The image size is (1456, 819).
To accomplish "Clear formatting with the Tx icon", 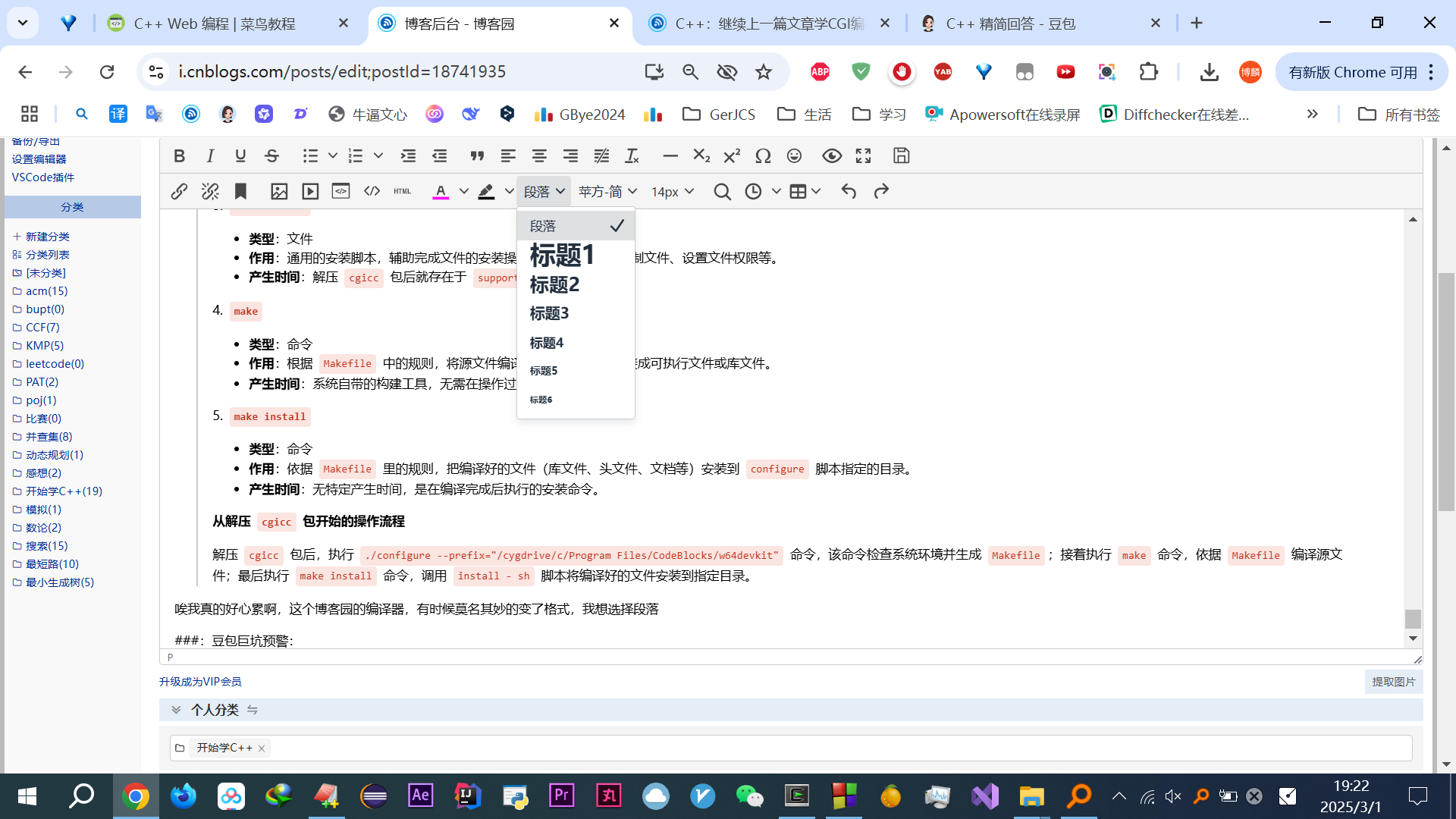I will click(632, 156).
